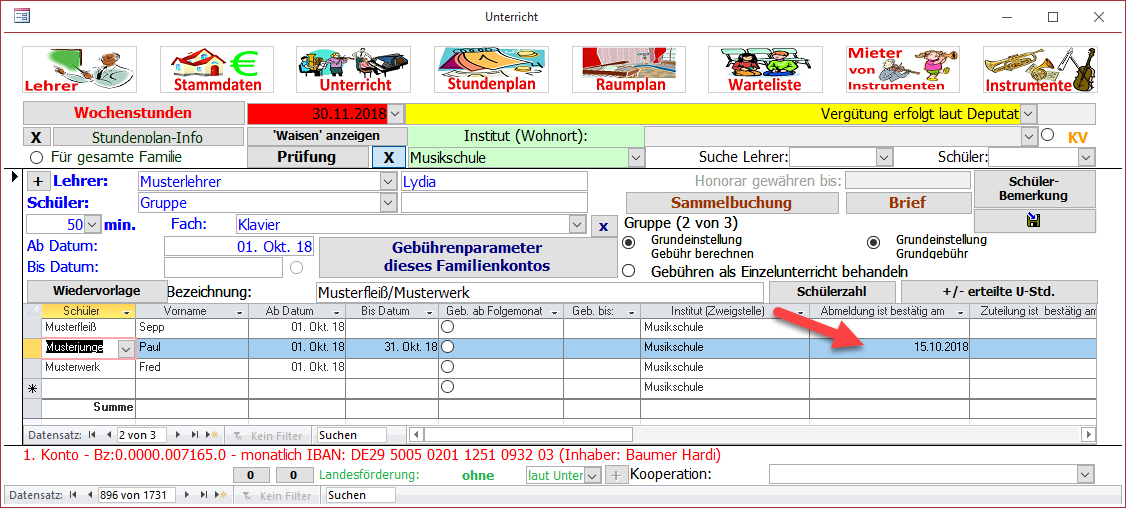Open the Lehrer Musterlehrer dropdown

[388, 182]
